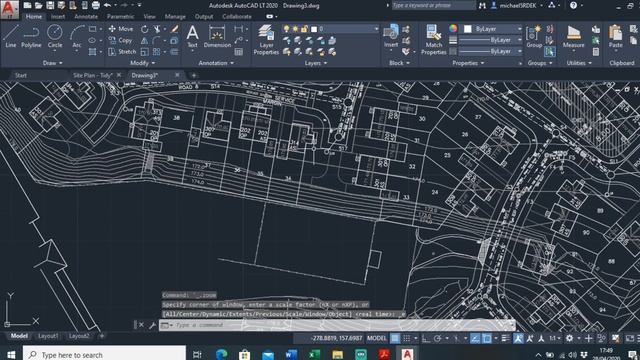Toggle polar tracking in status bar
Image resolution: width=640 pixels, height=360 pixels.
[438, 338]
